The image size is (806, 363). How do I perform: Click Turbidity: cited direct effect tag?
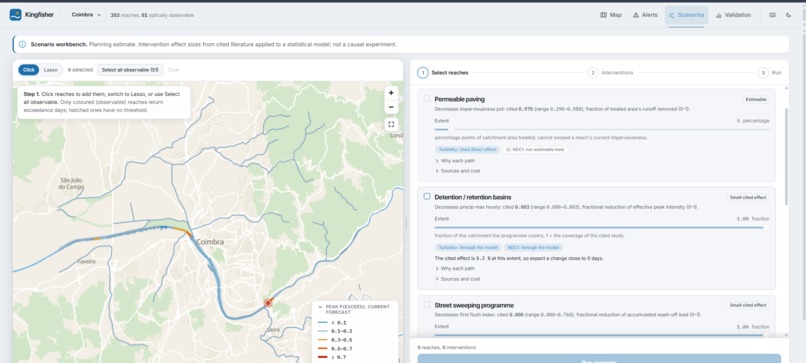pos(467,150)
